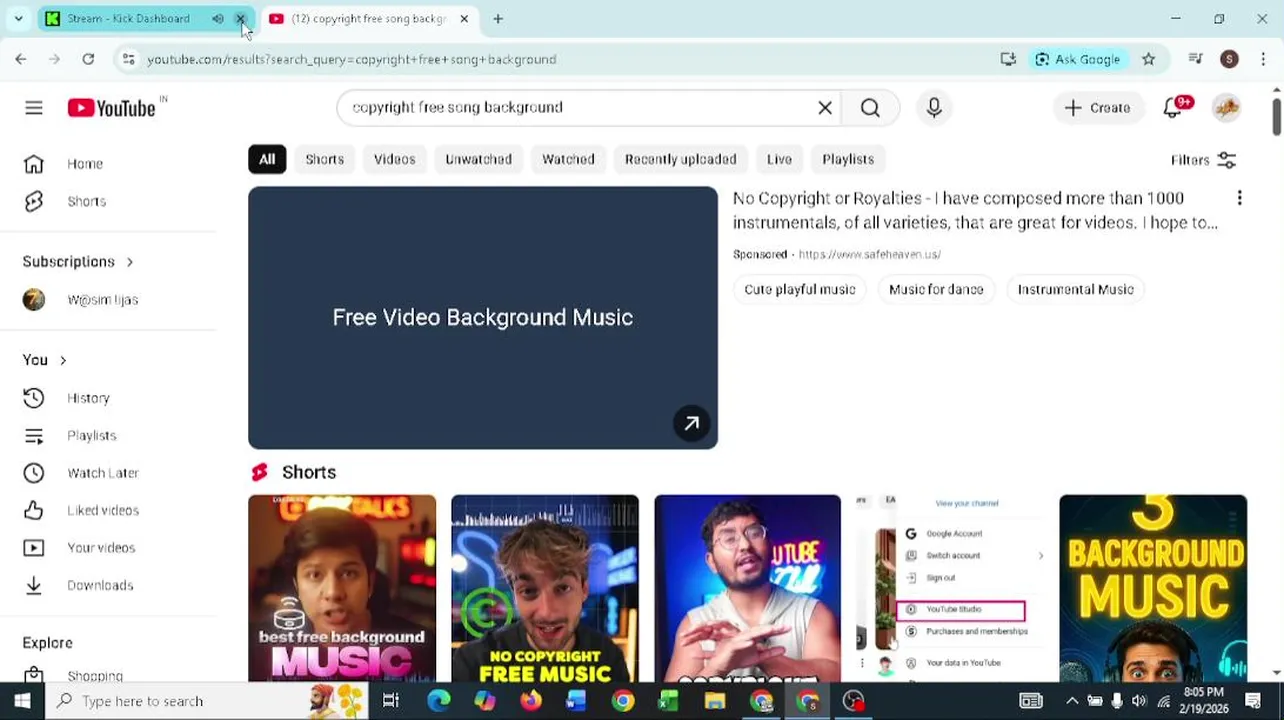Open History in the sidebar
The width and height of the screenshot is (1284, 720).
[108, 398]
